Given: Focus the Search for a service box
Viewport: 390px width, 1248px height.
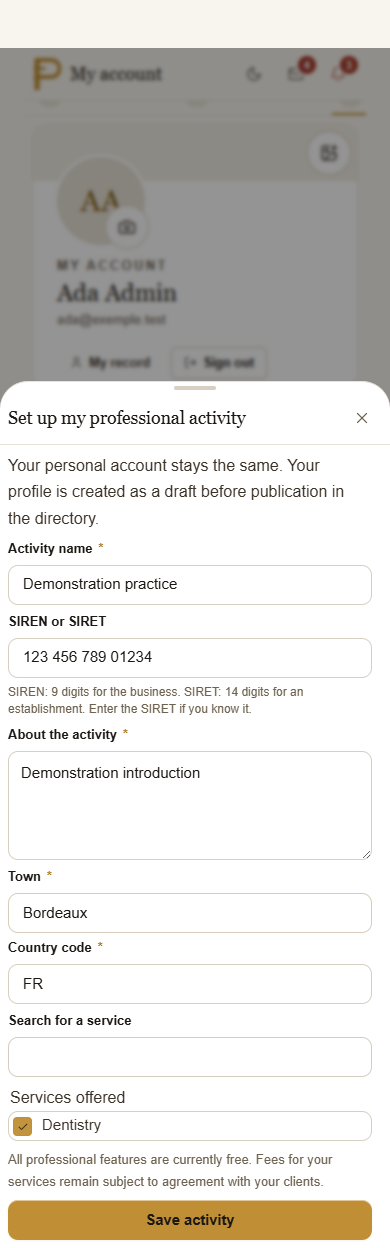Looking at the screenshot, I should [x=190, y=1057].
